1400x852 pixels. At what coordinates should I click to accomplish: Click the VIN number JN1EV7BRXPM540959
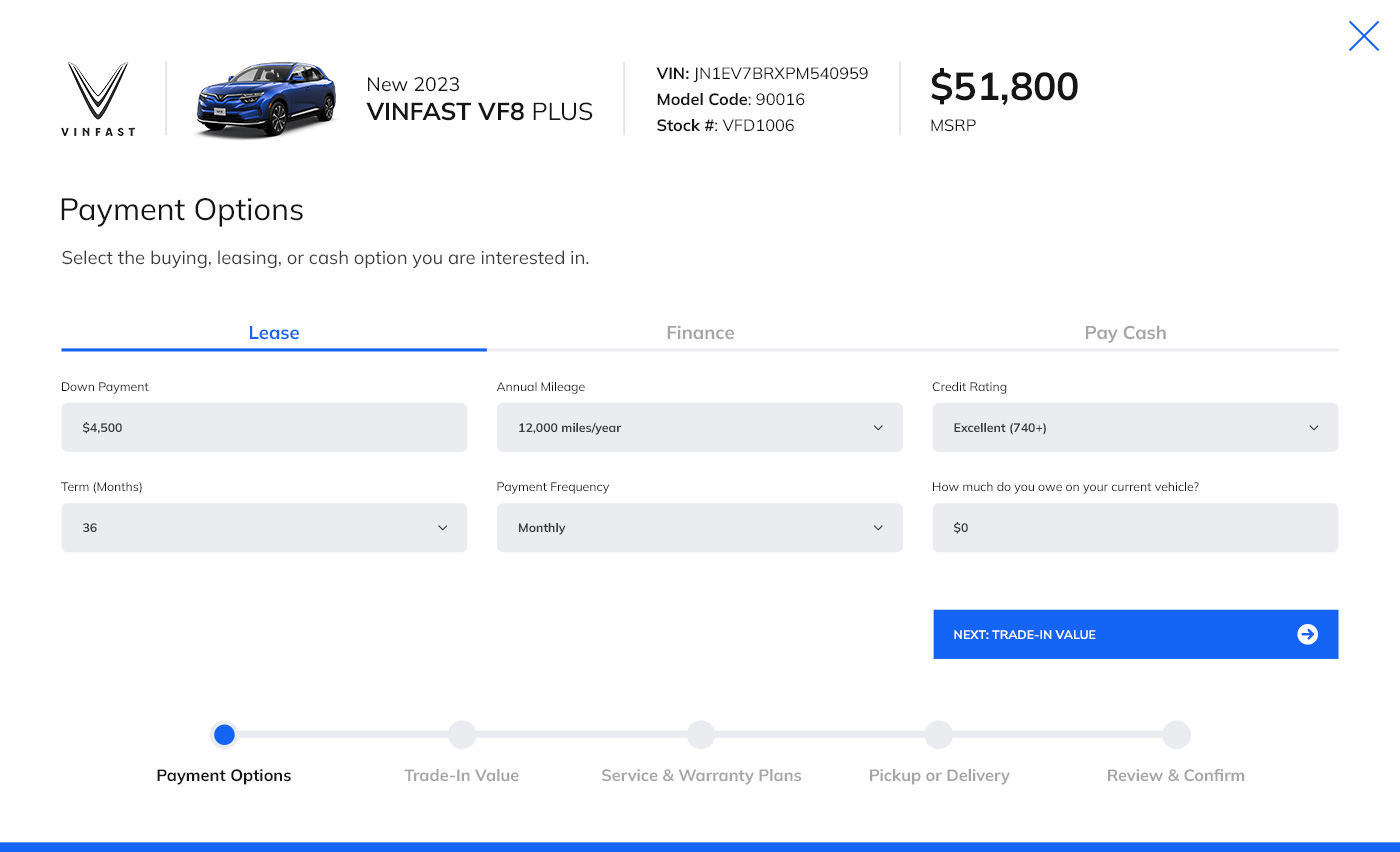[x=781, y=73]
